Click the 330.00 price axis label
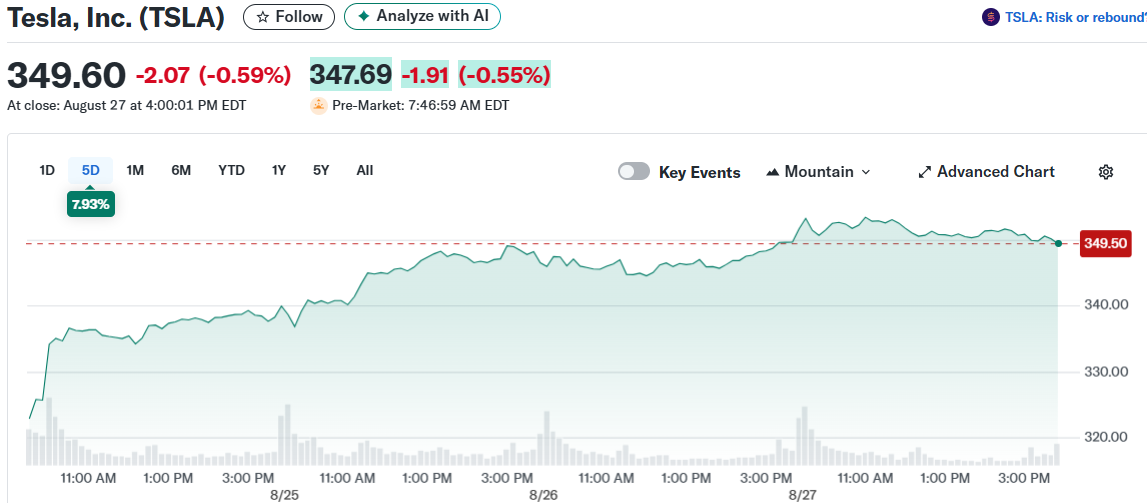This screenshot has height=503, width=1147. (1105, 371)
